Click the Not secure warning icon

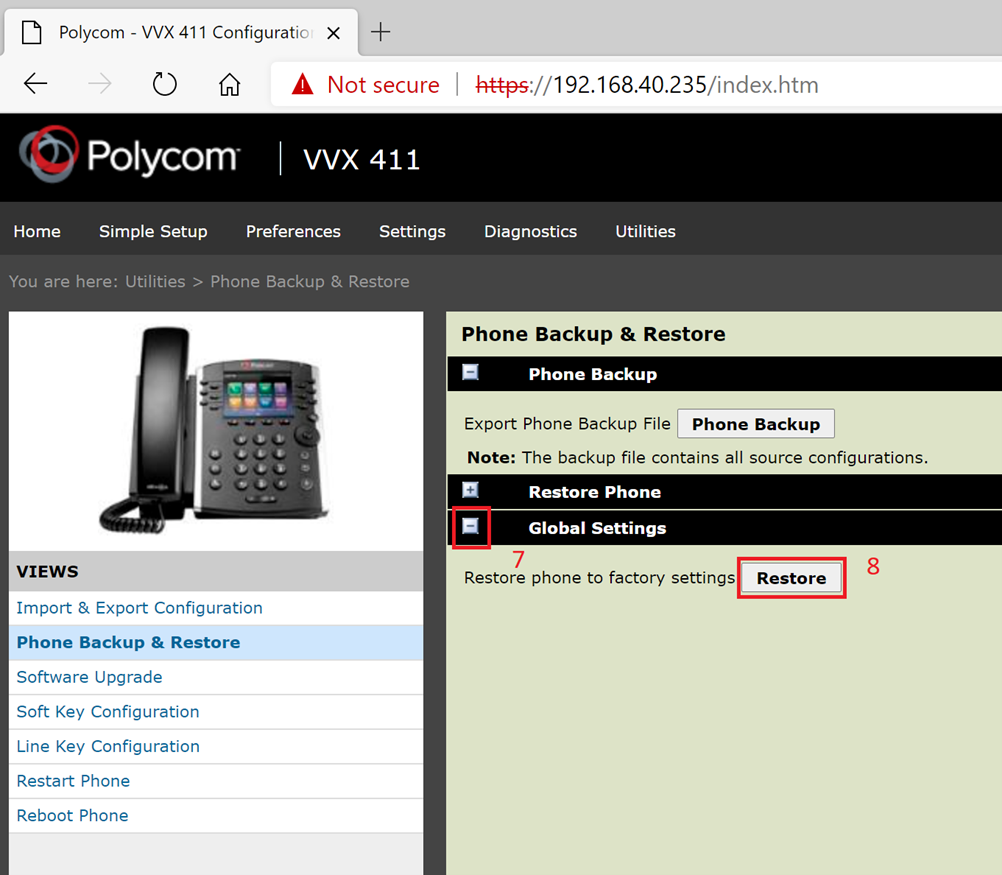(x=302, y=84)
